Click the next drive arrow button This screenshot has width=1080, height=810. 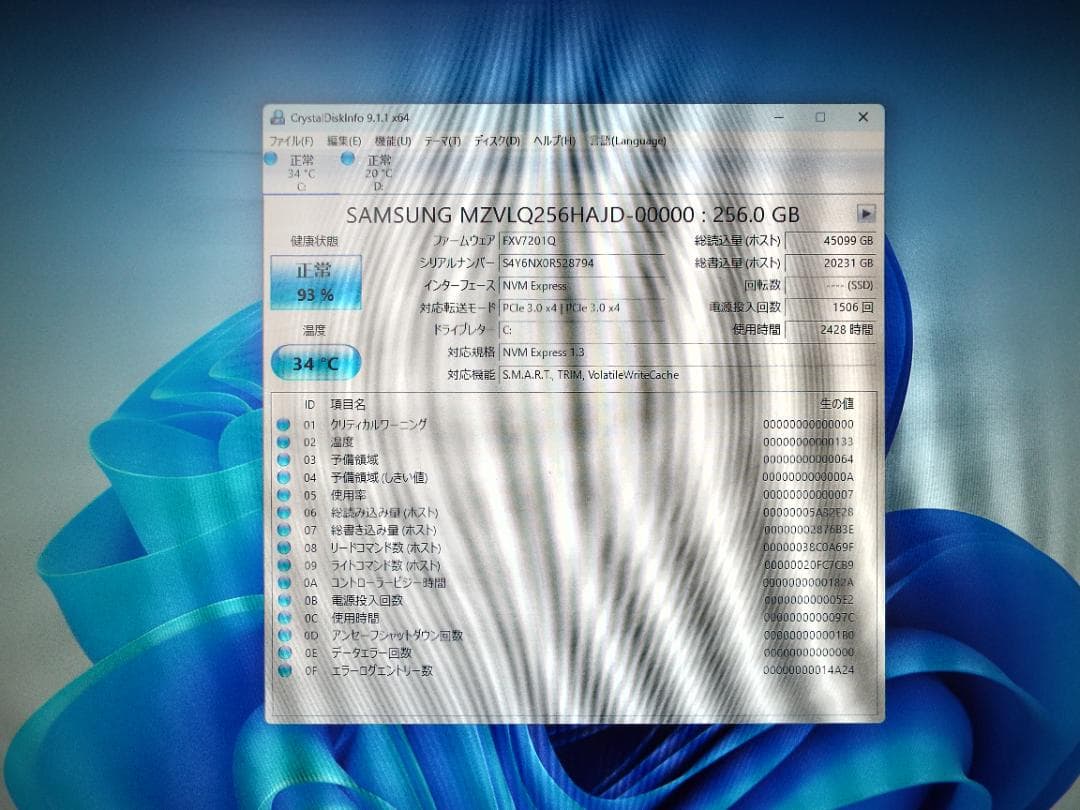864,213
